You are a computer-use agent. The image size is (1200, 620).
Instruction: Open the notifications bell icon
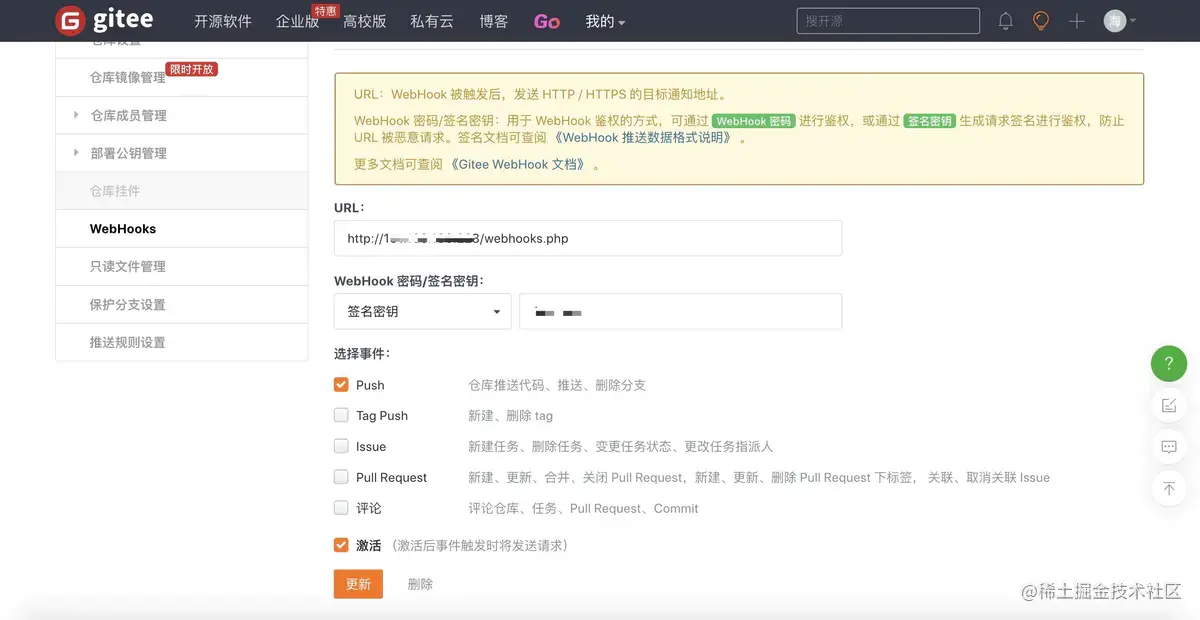(1006, 21)
